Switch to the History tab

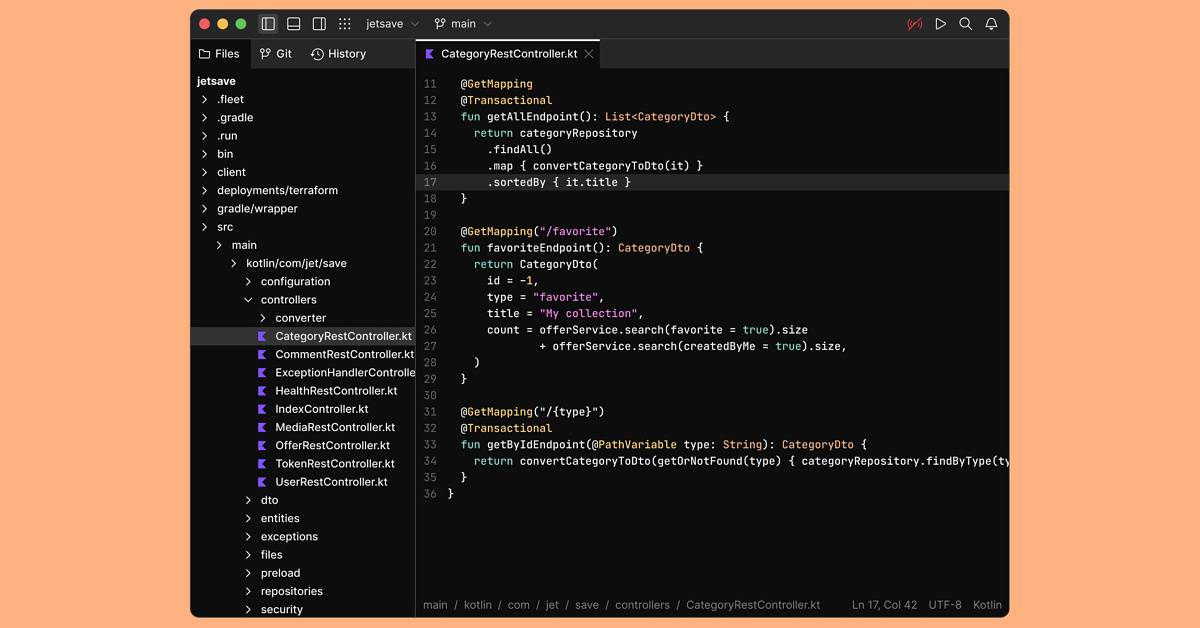[x=338, y=54]
